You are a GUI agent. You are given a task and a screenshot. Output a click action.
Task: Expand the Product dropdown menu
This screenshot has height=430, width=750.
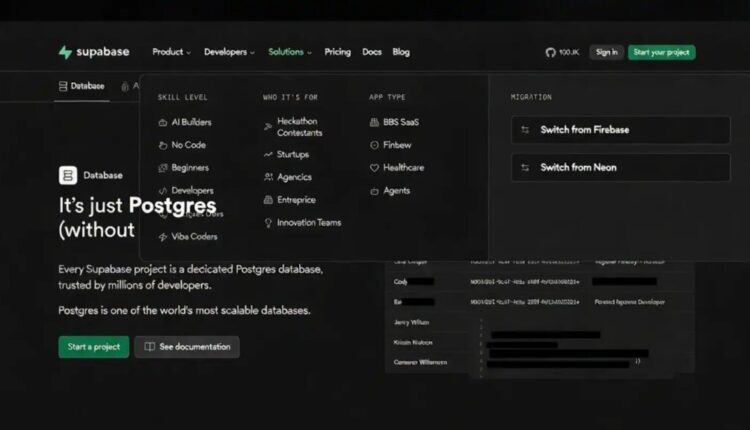(171, 52)
